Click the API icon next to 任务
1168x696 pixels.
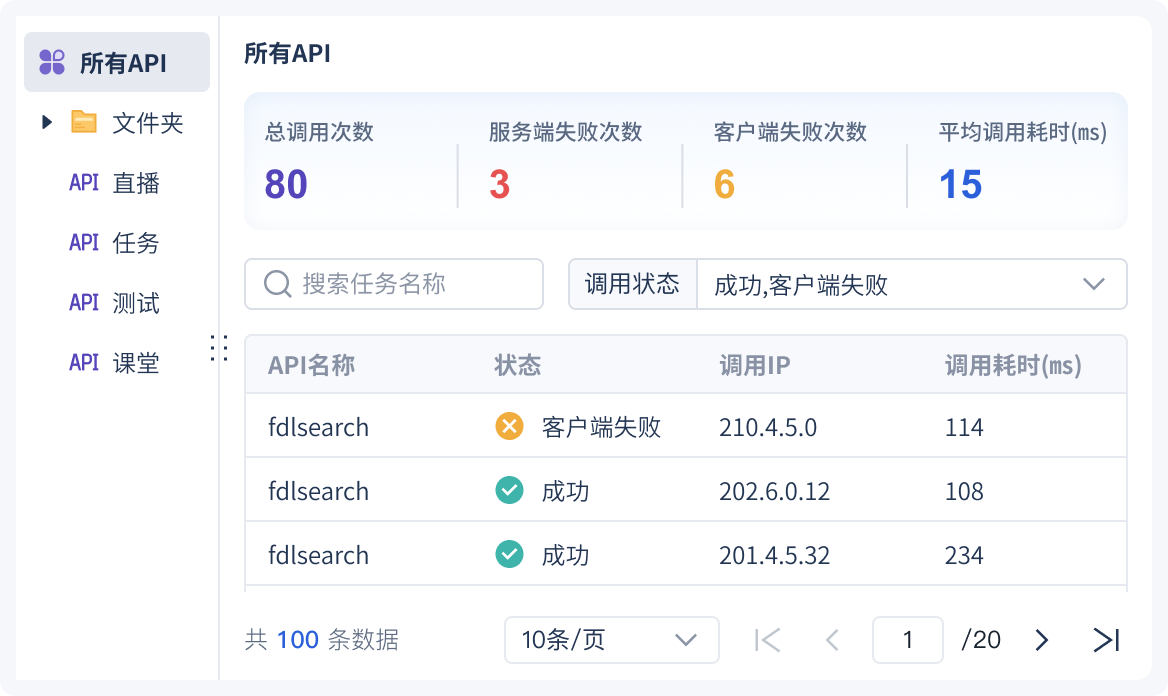(84, 243)
